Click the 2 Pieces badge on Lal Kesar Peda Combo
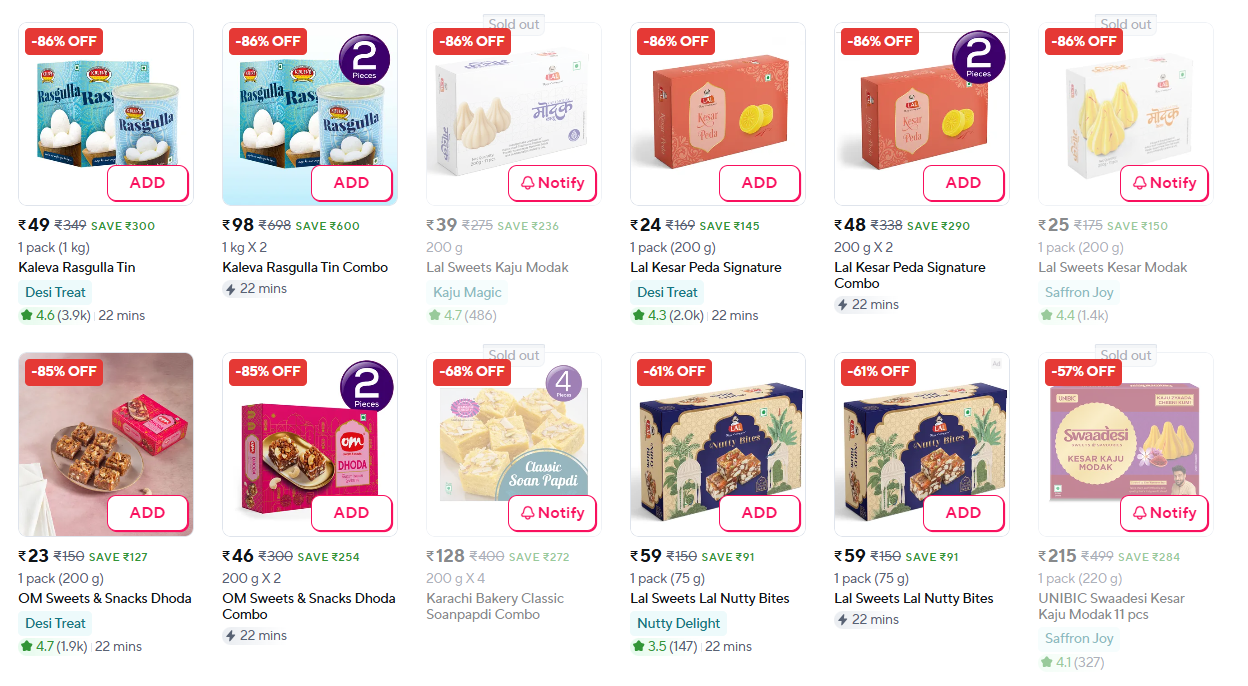1248x686 pixels. click(x=978, y=58)
